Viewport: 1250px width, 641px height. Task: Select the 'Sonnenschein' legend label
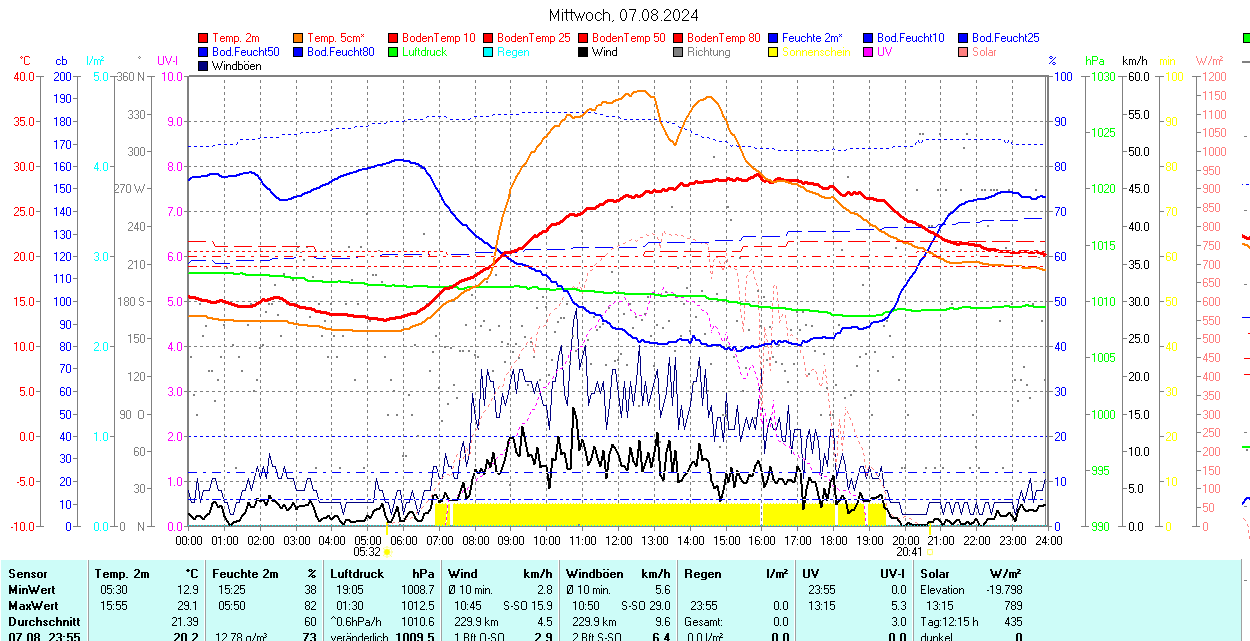[817, 52]
